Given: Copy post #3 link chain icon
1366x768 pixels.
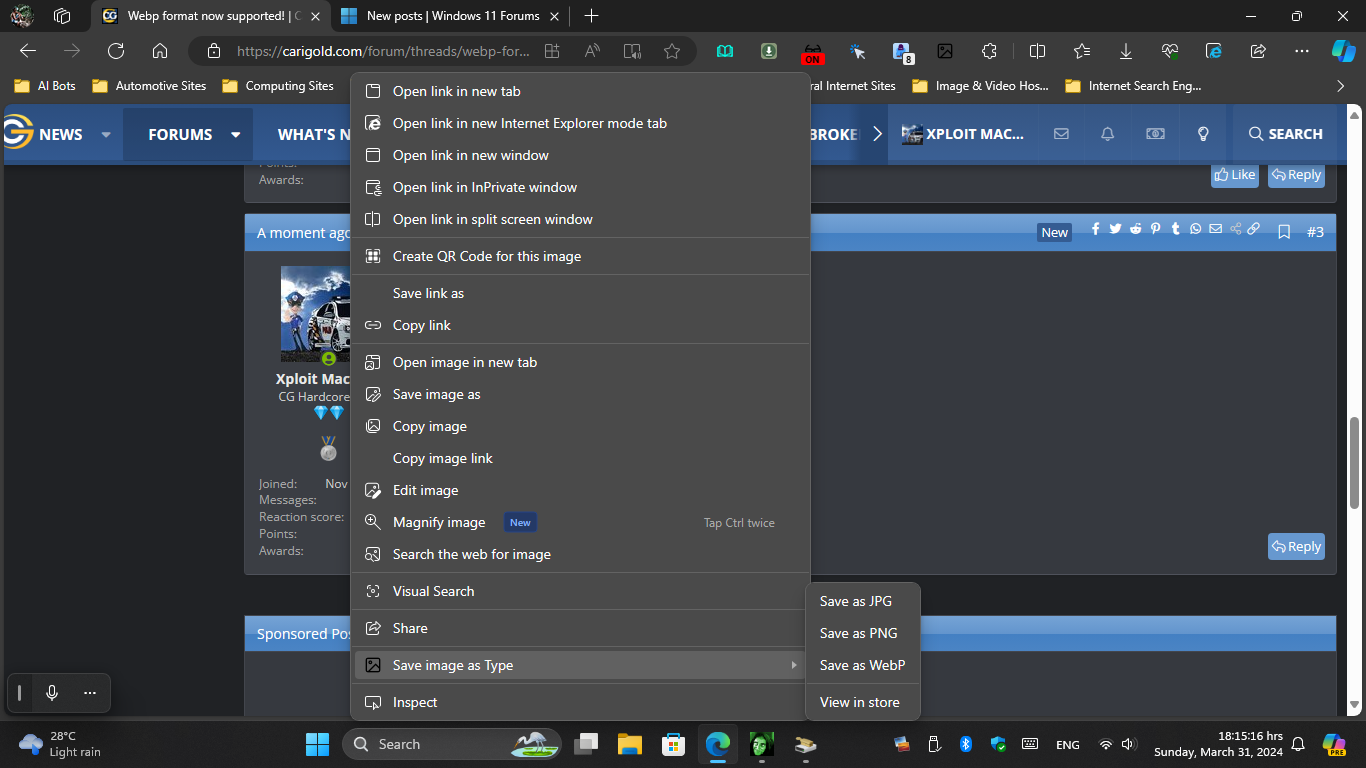Looking at the screenshot, I should pyautogui.click(x=1254, y=229).
